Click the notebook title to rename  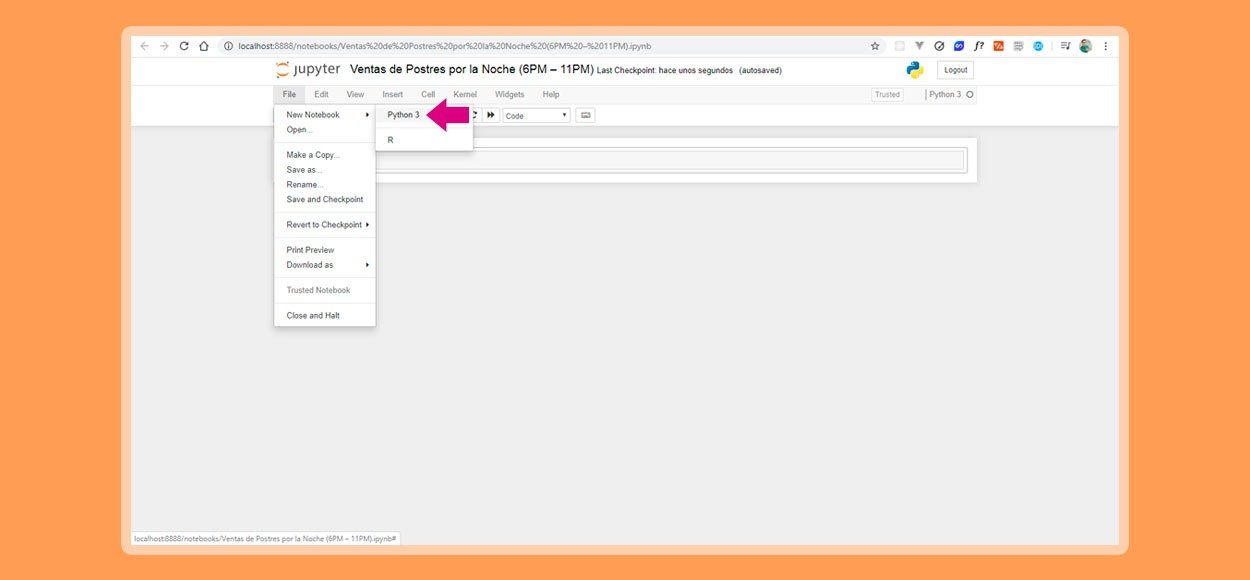[x=471, y=70]
